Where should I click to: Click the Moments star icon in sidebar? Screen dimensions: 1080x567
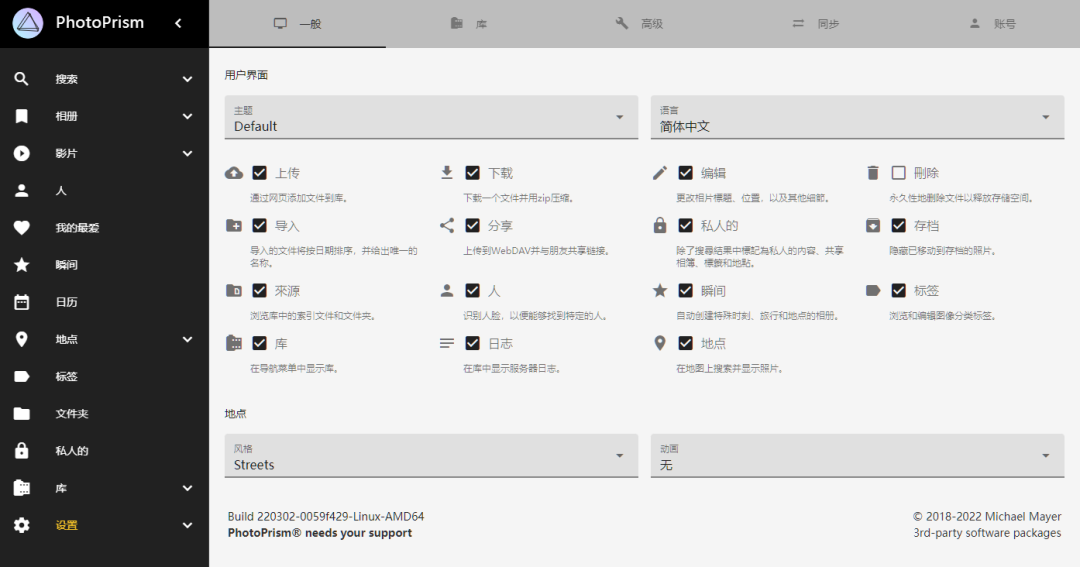pos(22,265)
